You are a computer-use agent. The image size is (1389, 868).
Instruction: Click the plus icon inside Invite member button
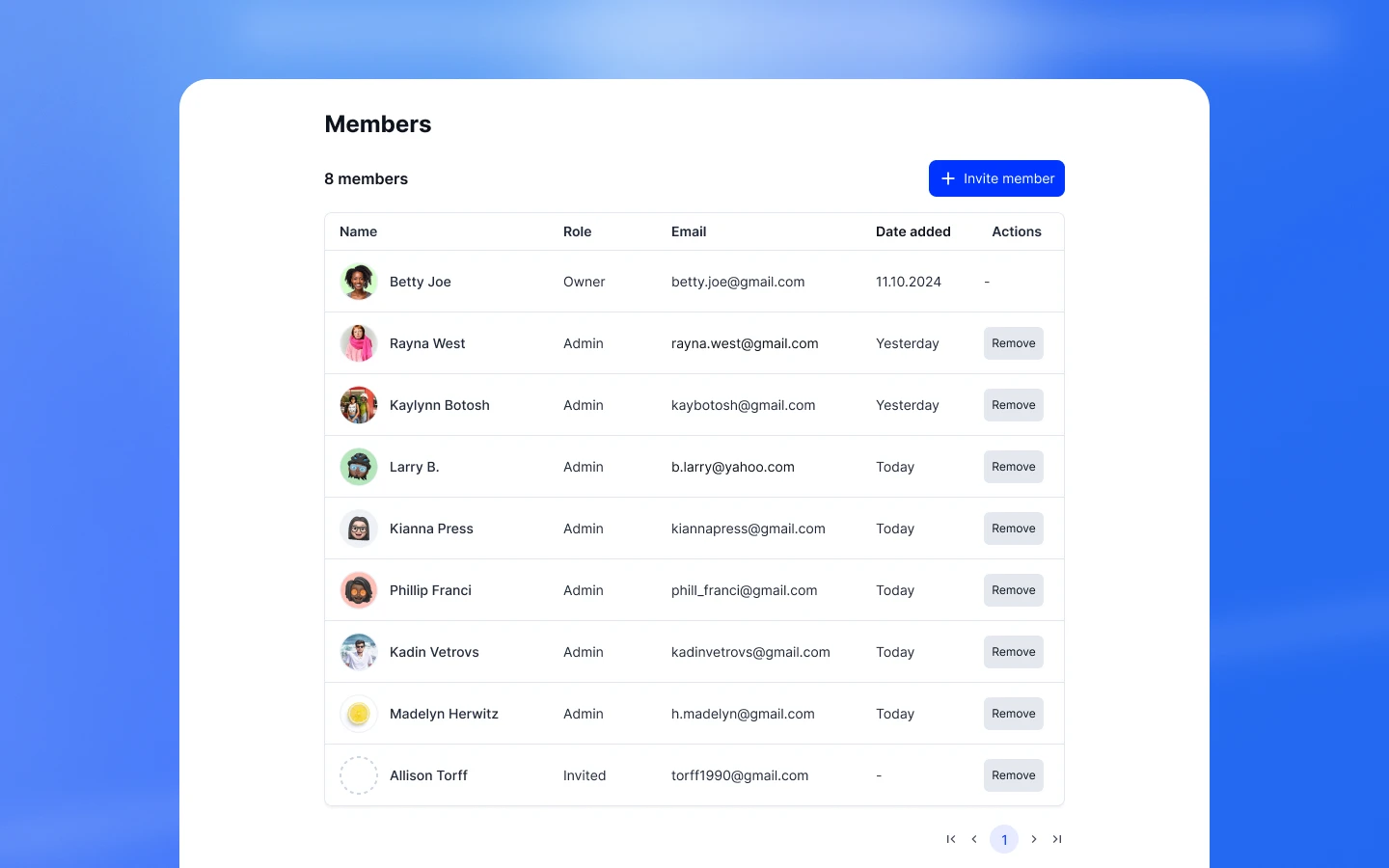948,178
